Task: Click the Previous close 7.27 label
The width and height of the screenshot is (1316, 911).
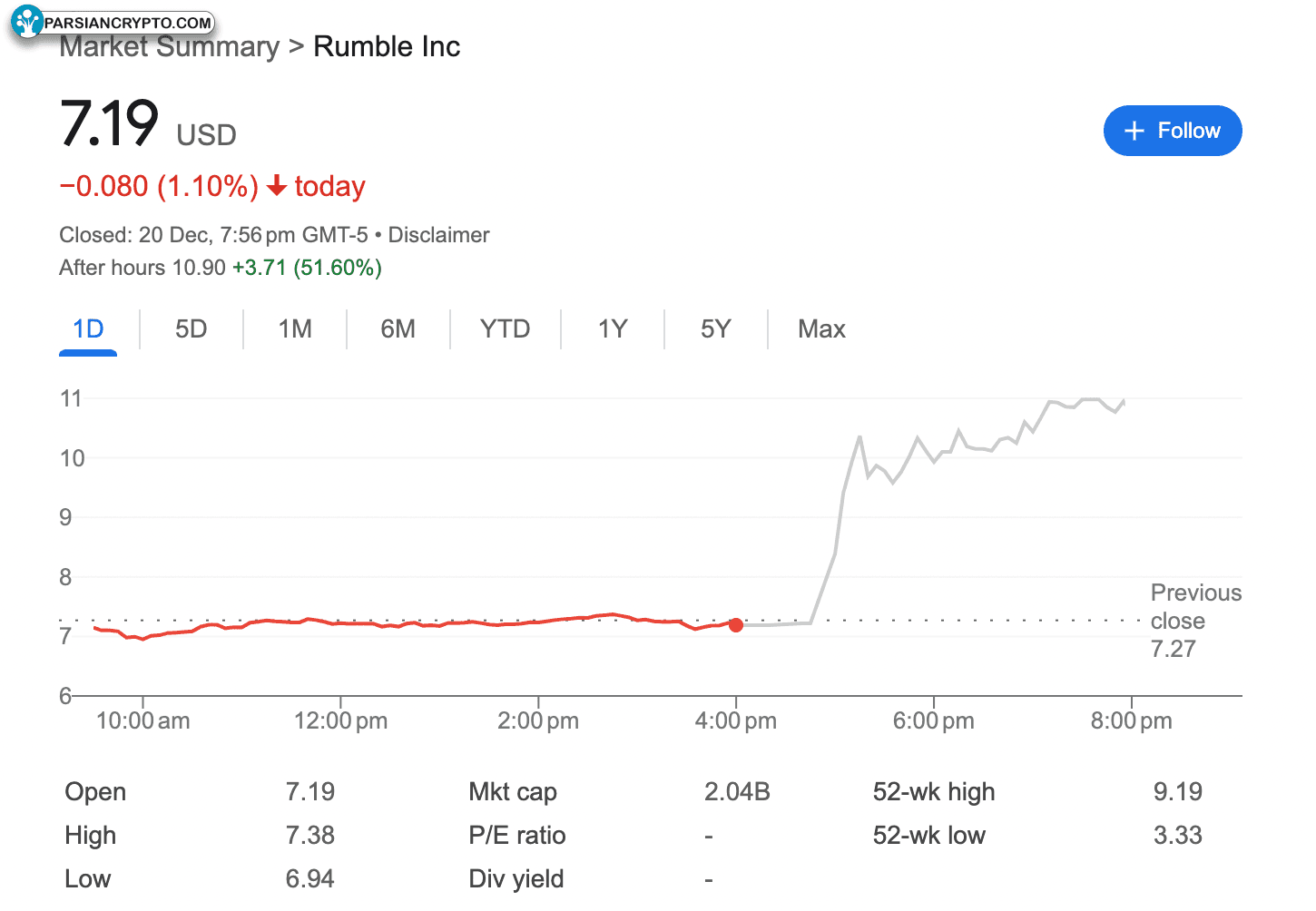Action: pyautogui.click(x=1194, y=621)
